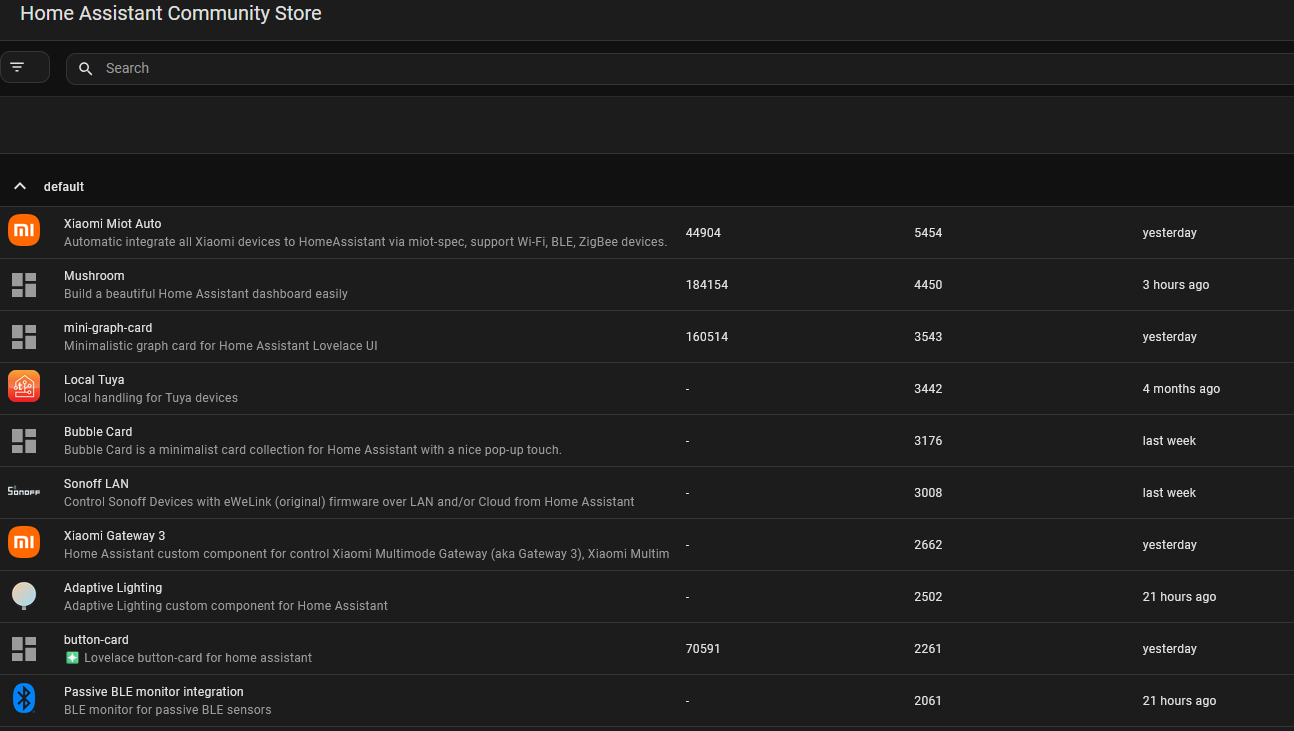Click the Local Tuya house icon
Screen dimensions: 1294x731
24,386
